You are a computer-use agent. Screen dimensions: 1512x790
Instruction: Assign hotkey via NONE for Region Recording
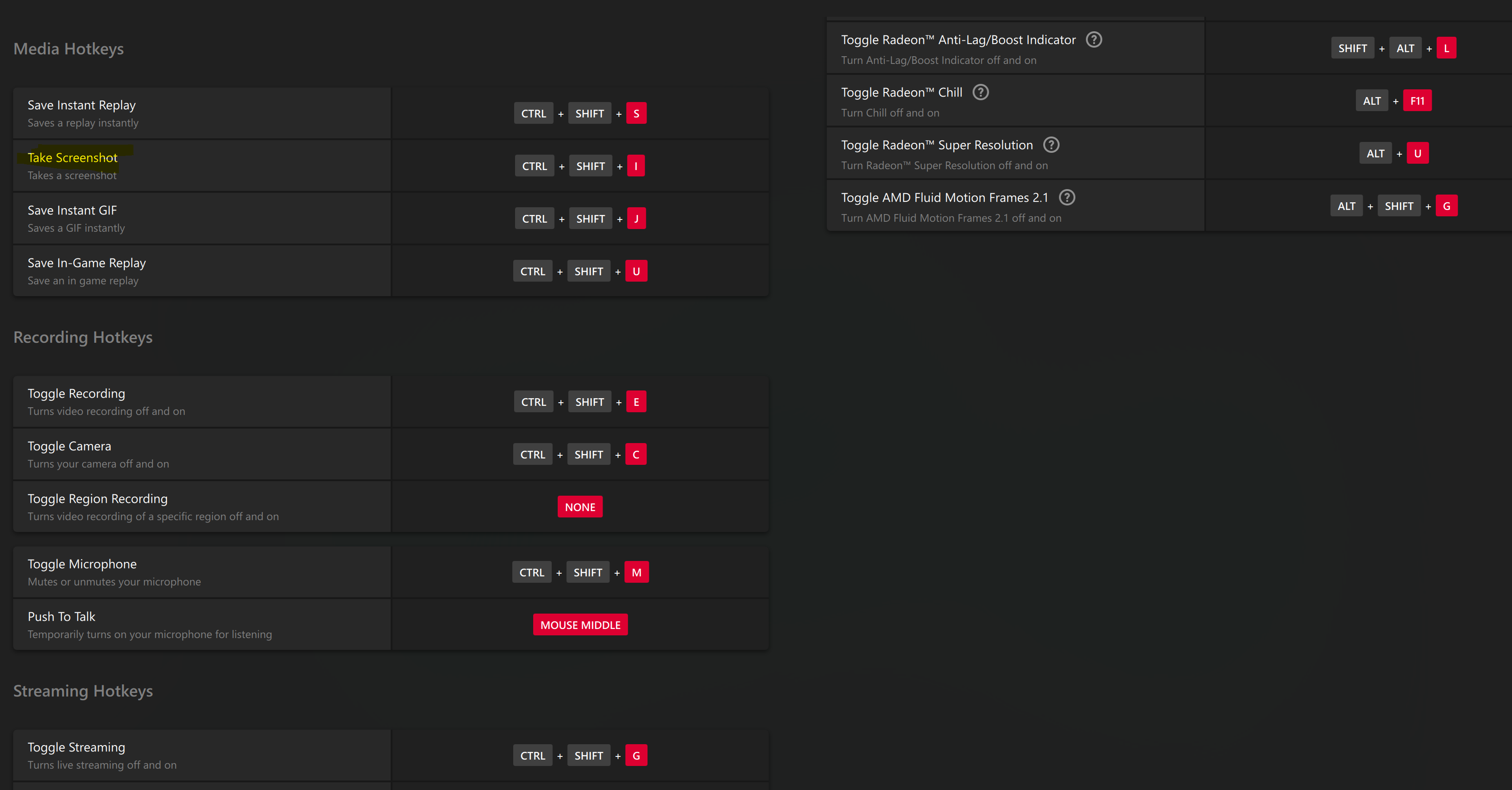(580, 507)
